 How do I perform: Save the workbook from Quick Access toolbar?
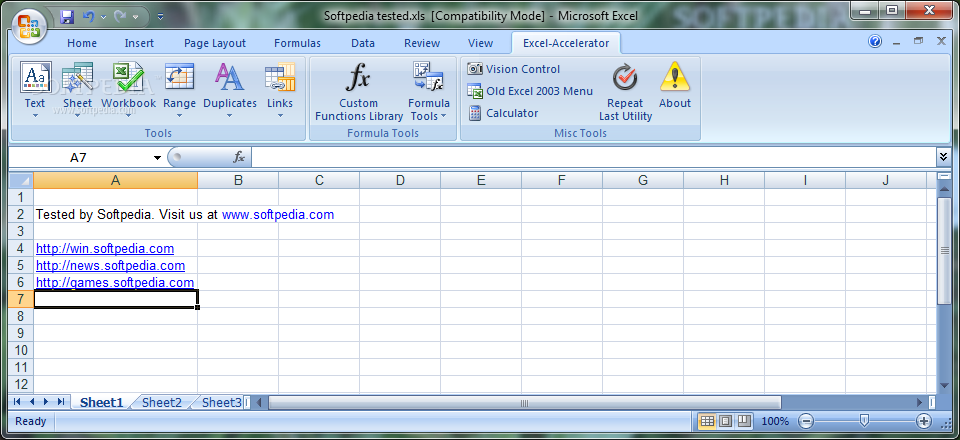coord(67,17)
